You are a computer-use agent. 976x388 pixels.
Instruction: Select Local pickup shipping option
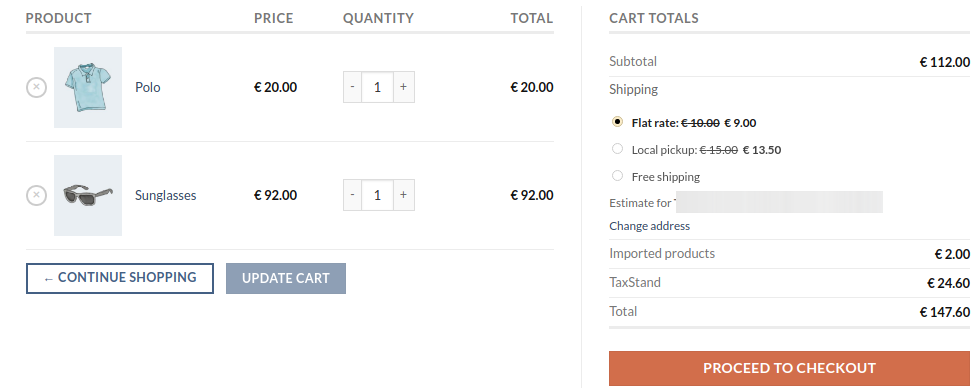pyautogui.click(x=617, y=148)
